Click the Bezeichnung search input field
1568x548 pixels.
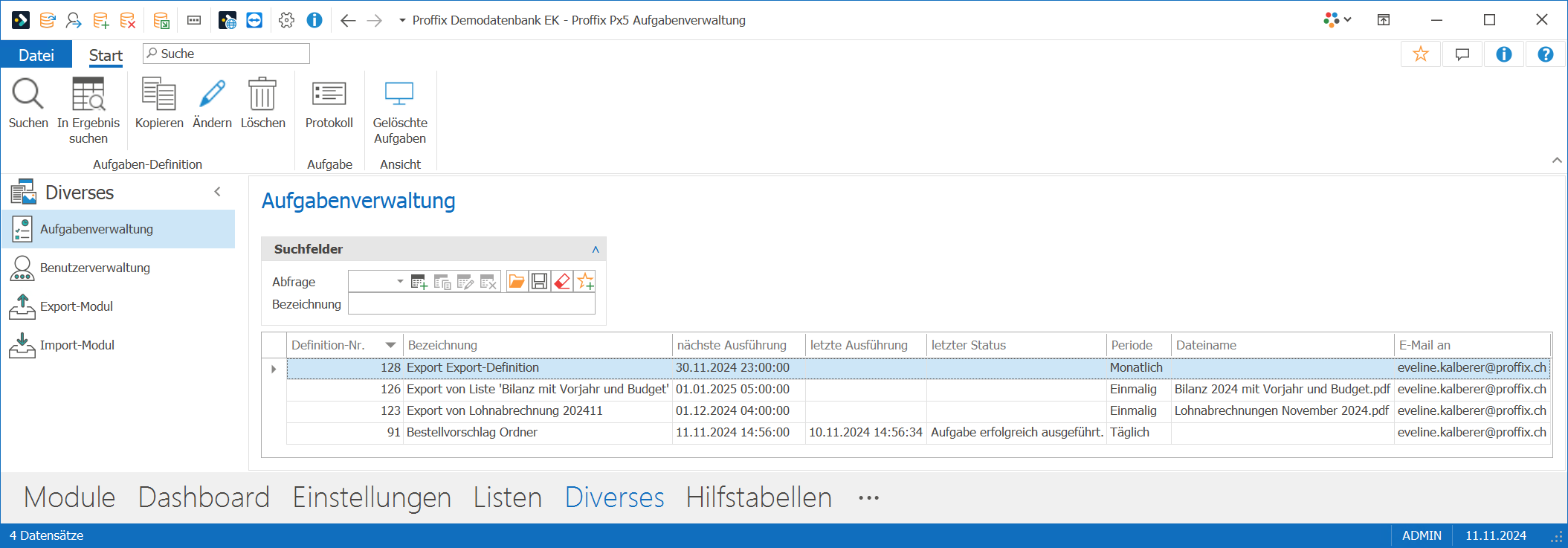(x=471, y=304)
